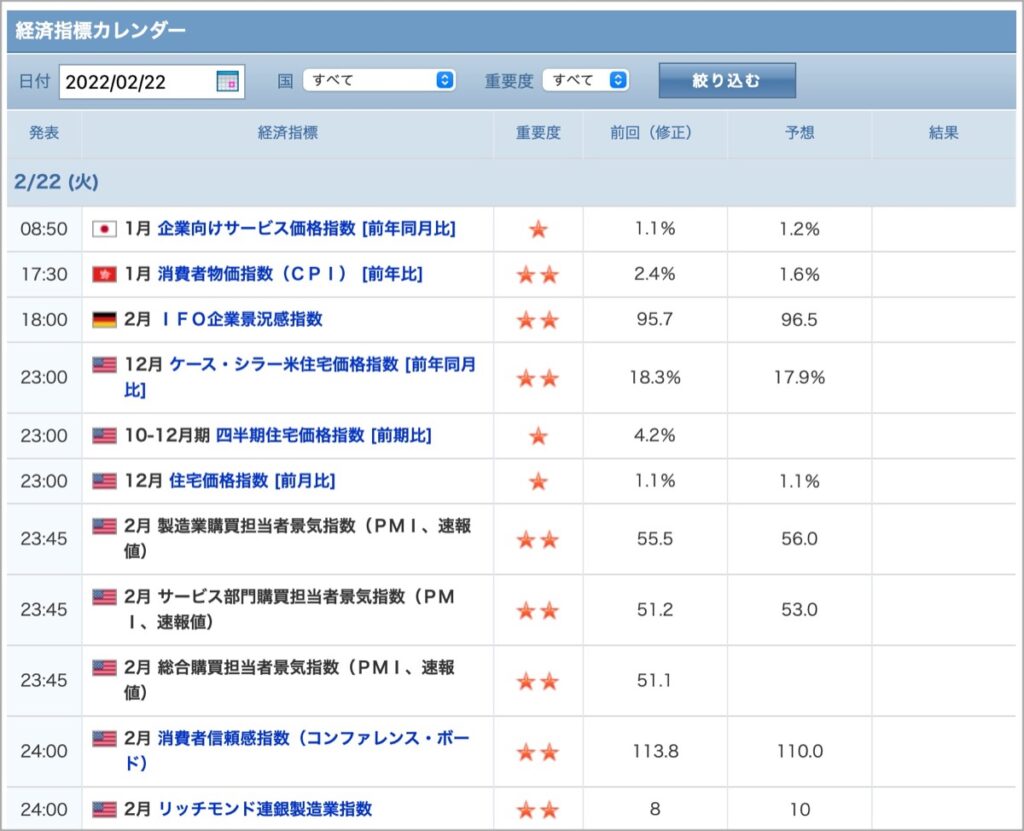Click the 経済指標 column header

(x=287, y=133)
